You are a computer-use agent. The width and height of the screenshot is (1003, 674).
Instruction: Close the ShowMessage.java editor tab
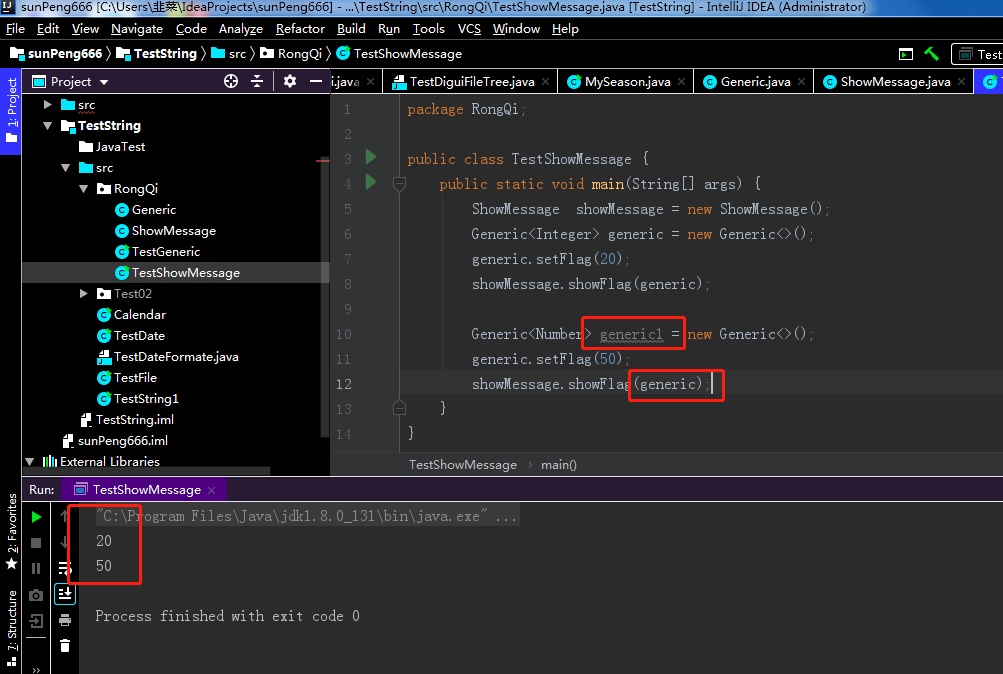pos(961,82)
